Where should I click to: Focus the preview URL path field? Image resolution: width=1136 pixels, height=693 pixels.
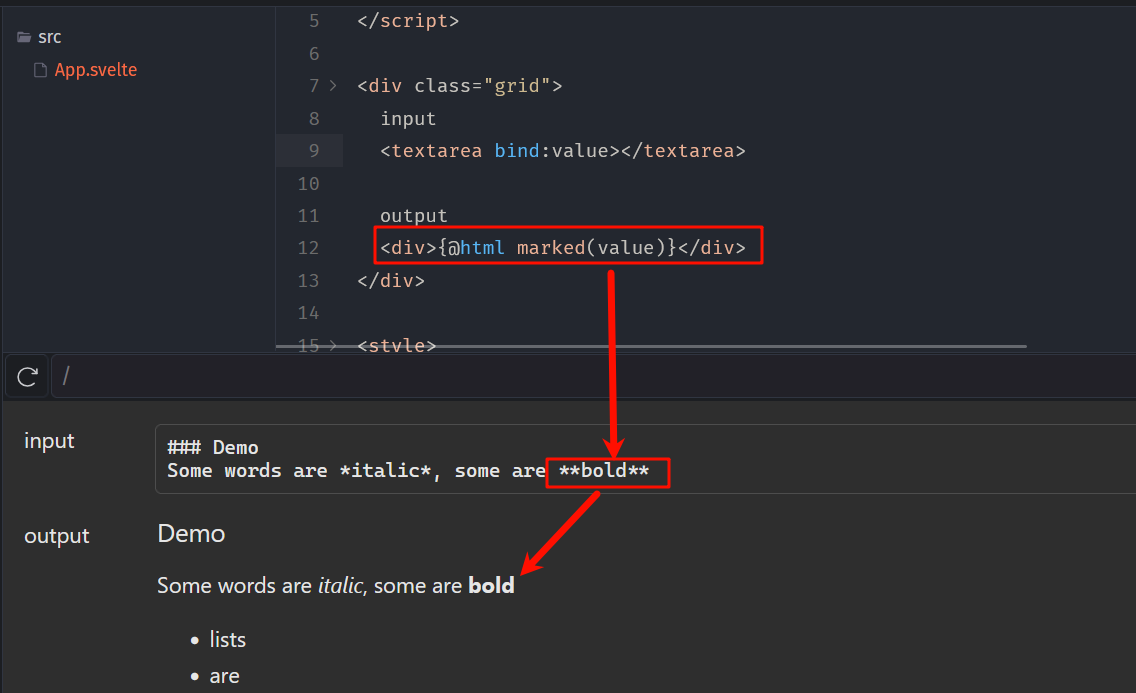click(x=590, y=376)
